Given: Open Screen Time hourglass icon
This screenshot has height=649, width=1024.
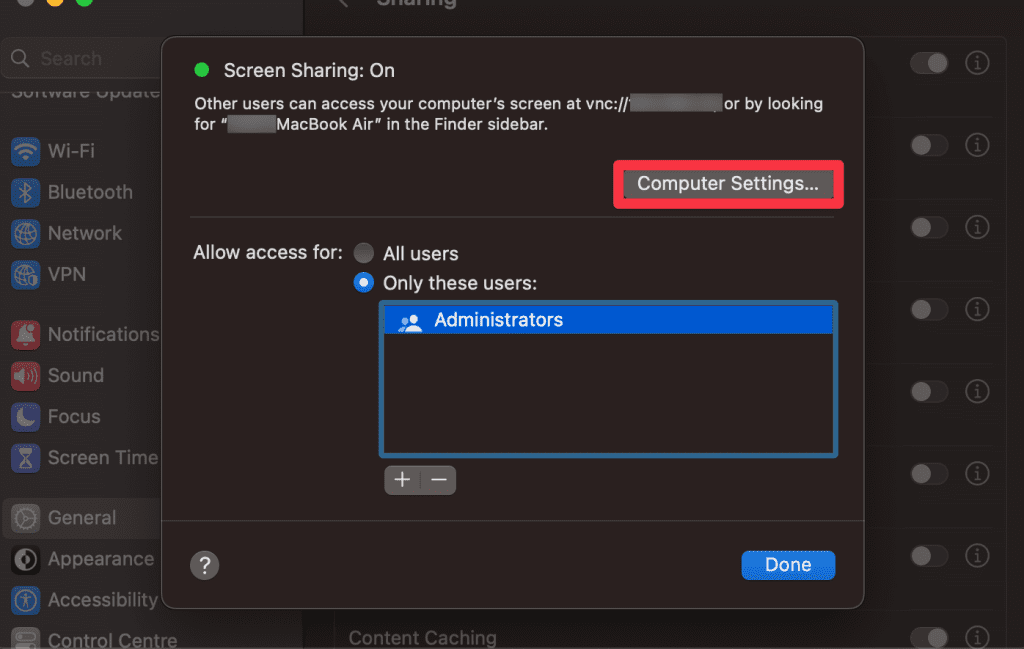Looking at the screenshot, I should pyautogui.click(x=25, y=457).
